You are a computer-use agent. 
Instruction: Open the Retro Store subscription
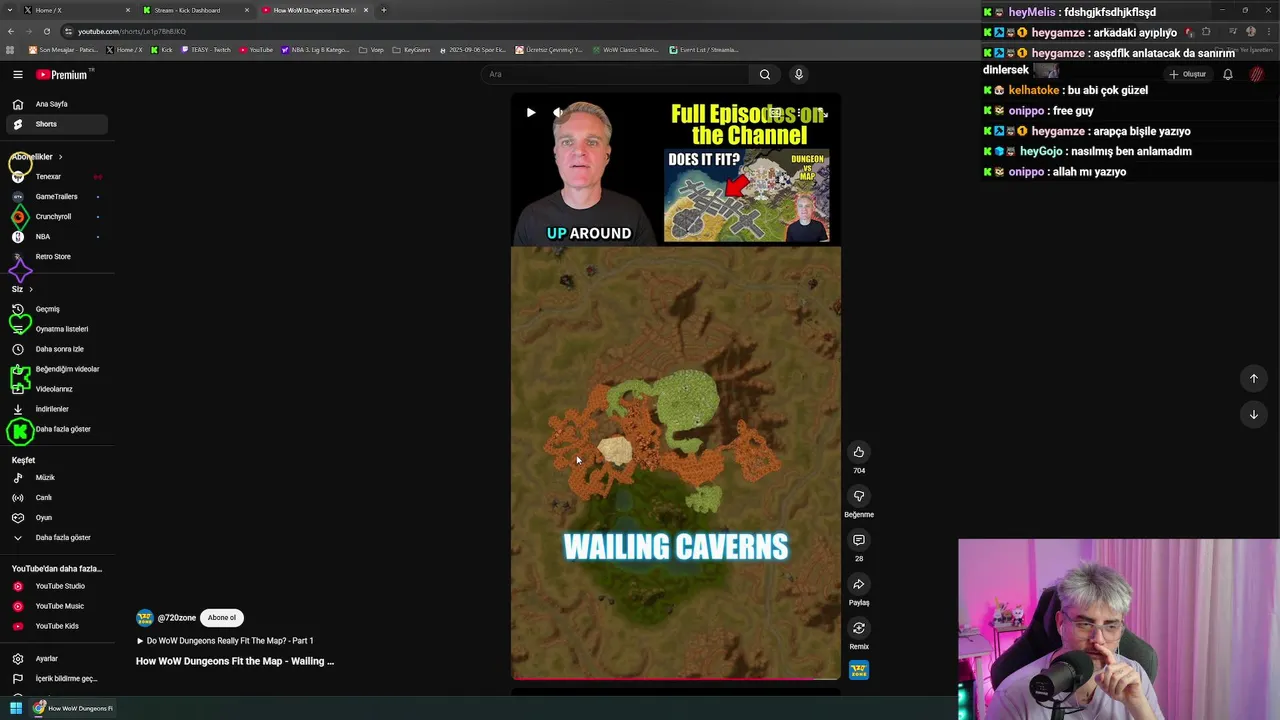point(56,257)
